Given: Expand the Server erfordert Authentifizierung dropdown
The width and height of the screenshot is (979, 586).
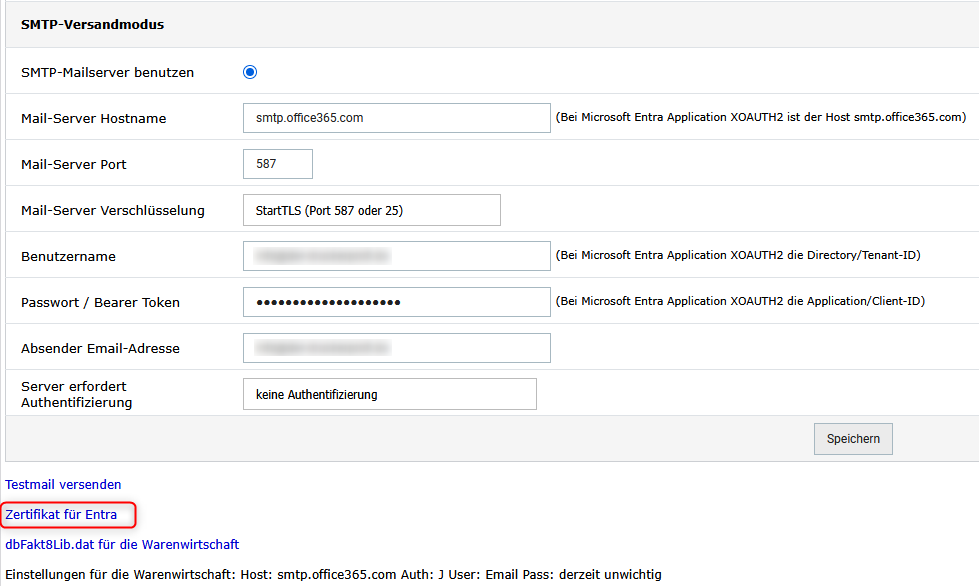Looking at the screenshot, I should 389,394.
